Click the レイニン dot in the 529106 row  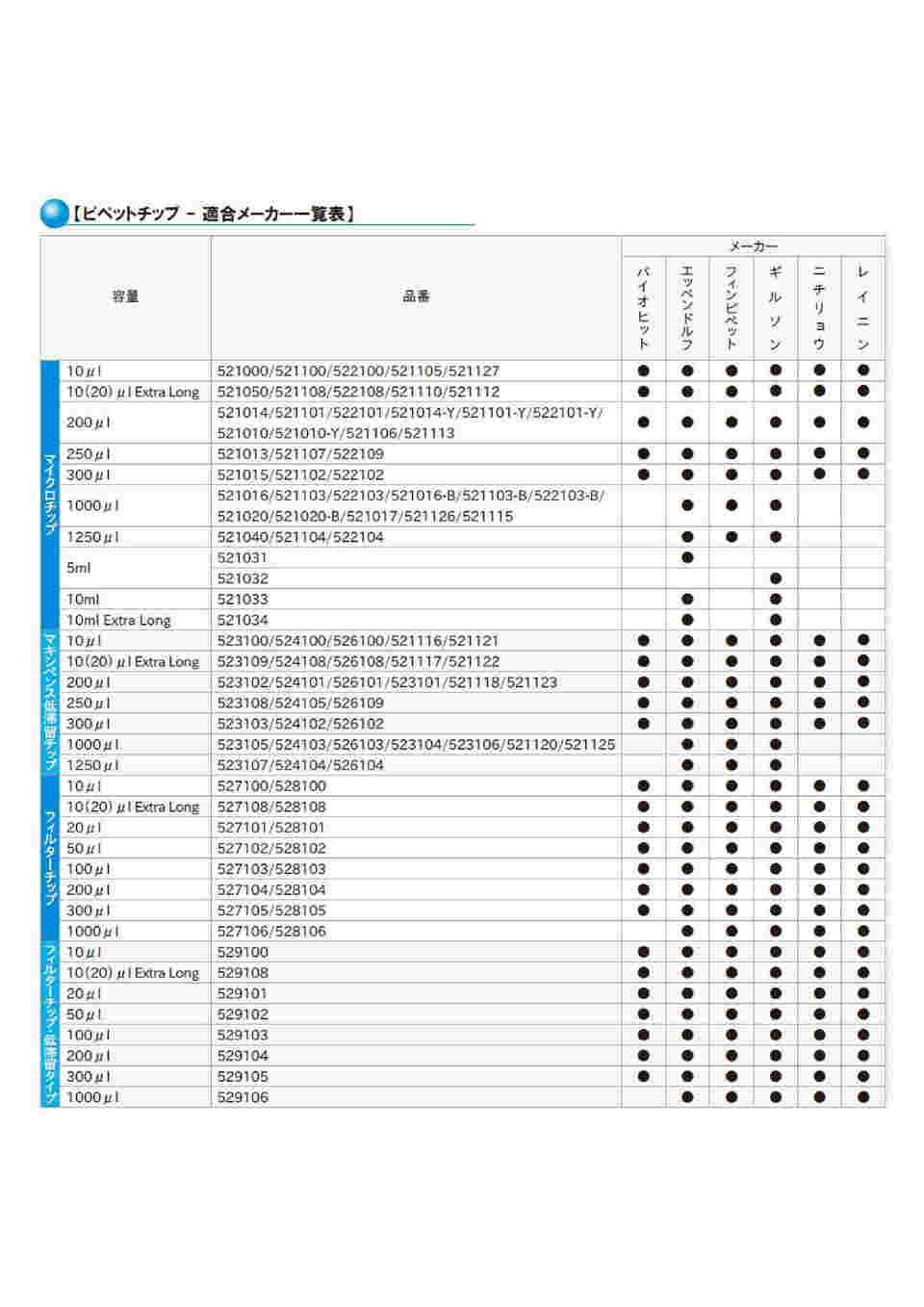point(863,1097)
